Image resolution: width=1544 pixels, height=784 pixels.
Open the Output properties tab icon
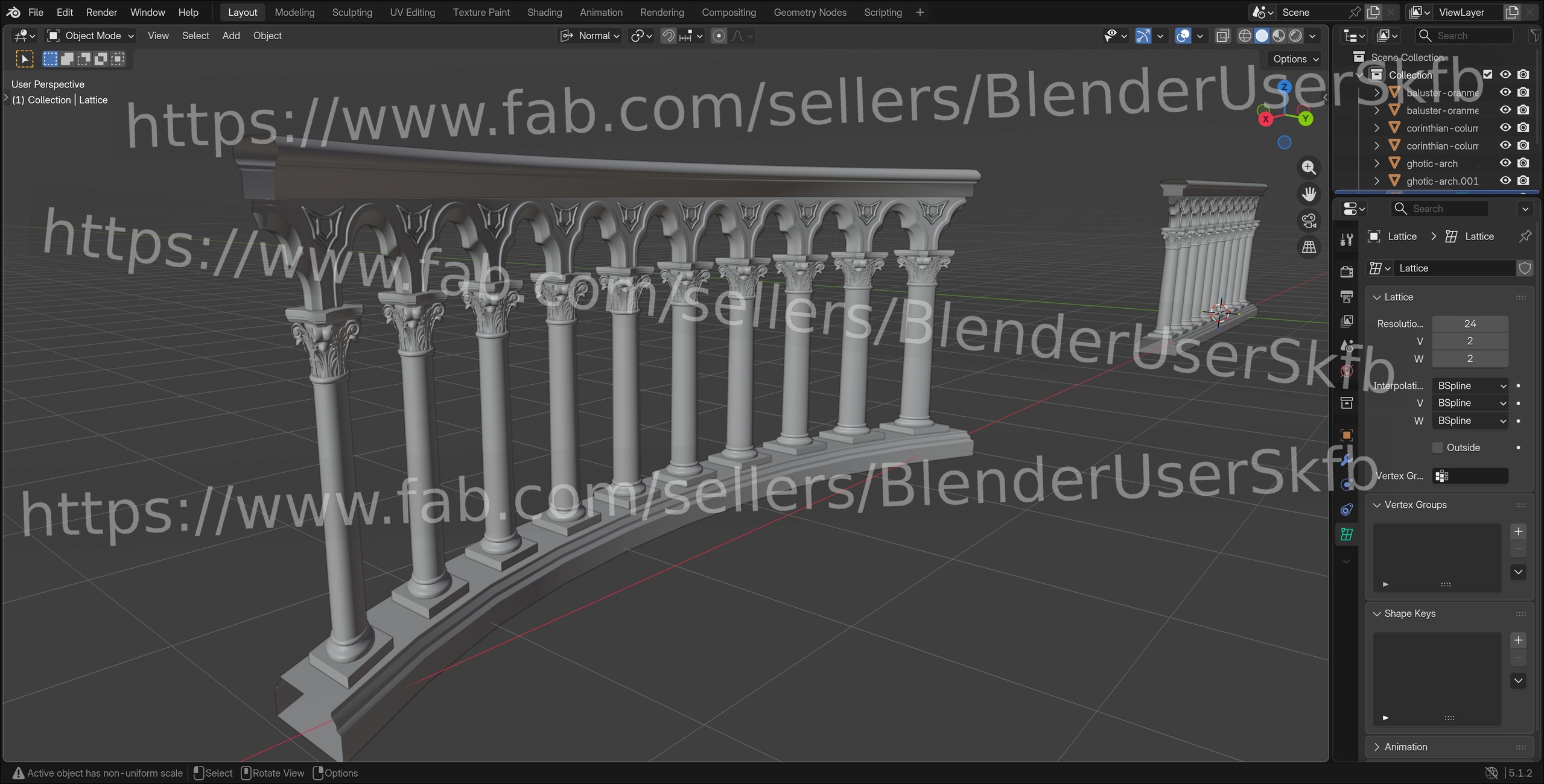click(x=1347, y=296)
